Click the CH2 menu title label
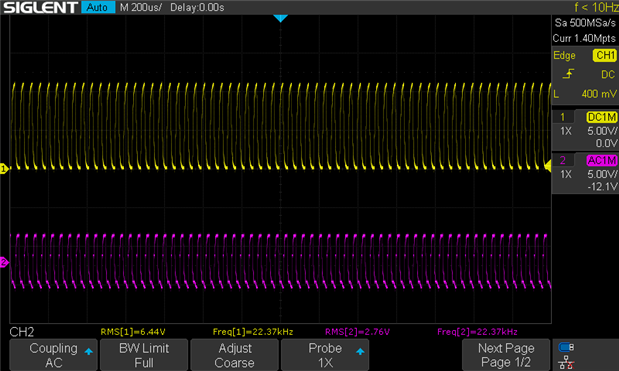This screenshot has height=371, width=619. (22, 332)
